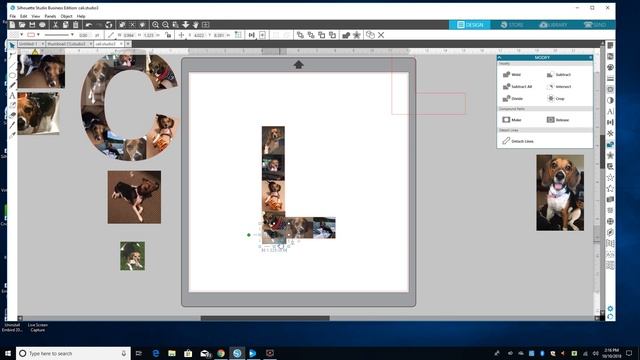Open the Help menu
This screenshot has width=640, height=360.
tap(81, 16)
